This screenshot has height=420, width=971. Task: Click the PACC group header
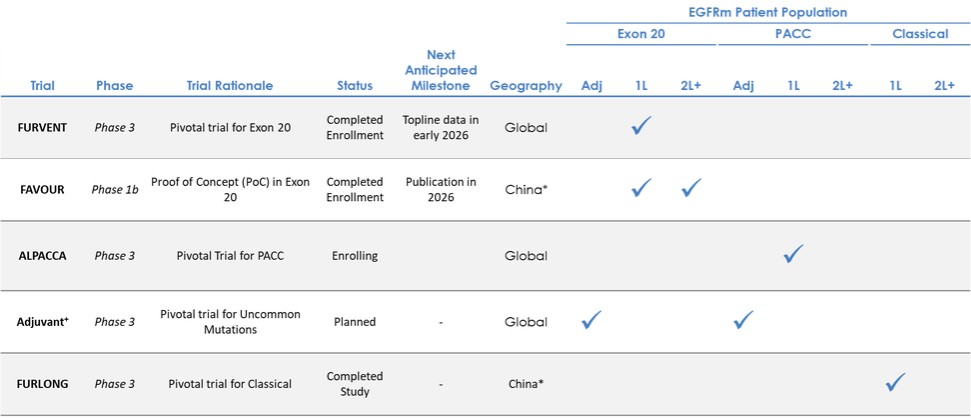pyautogui.click(x=791, y=34)
